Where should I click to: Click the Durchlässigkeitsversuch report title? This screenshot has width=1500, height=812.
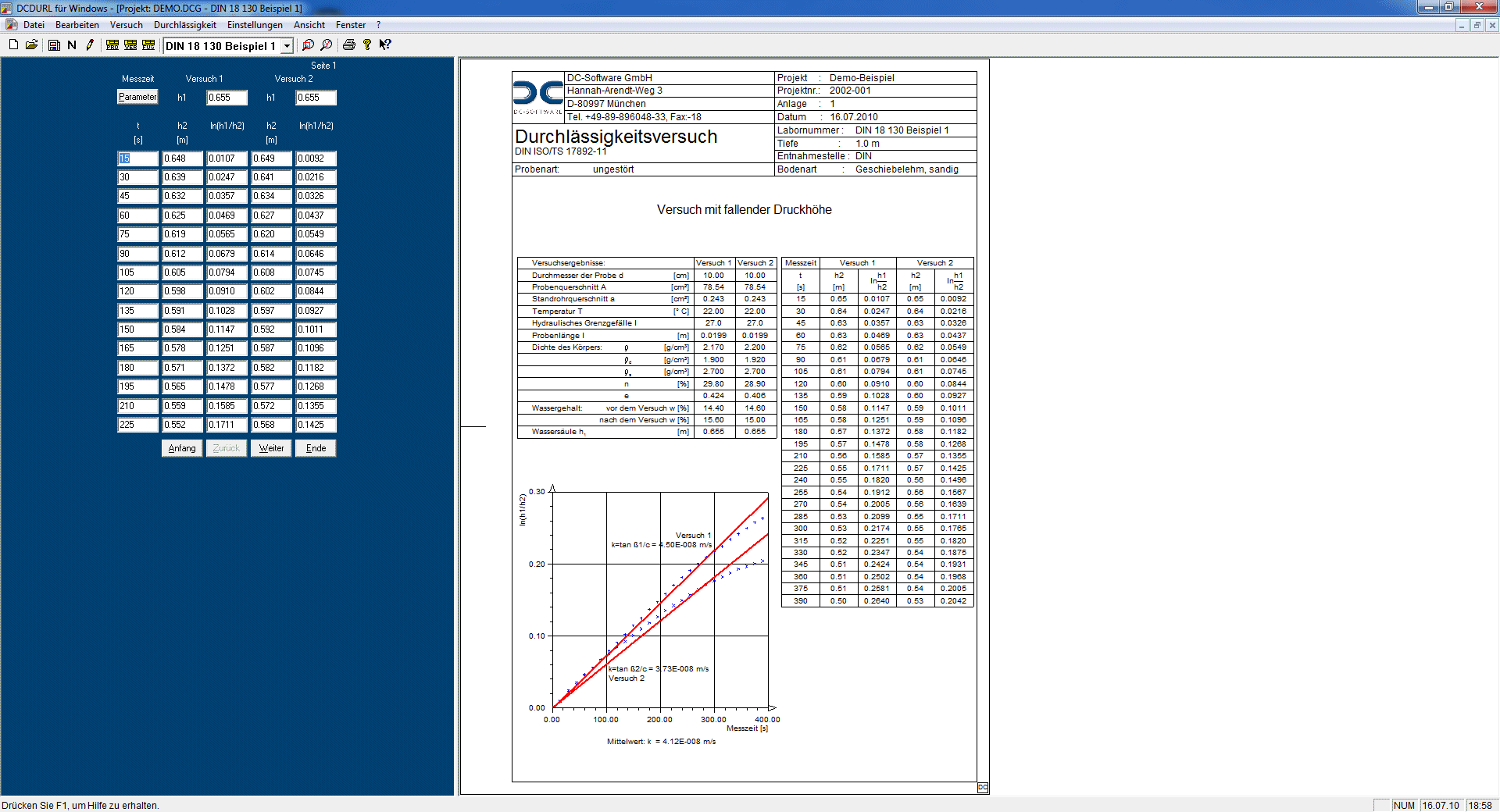pos(616,137)
